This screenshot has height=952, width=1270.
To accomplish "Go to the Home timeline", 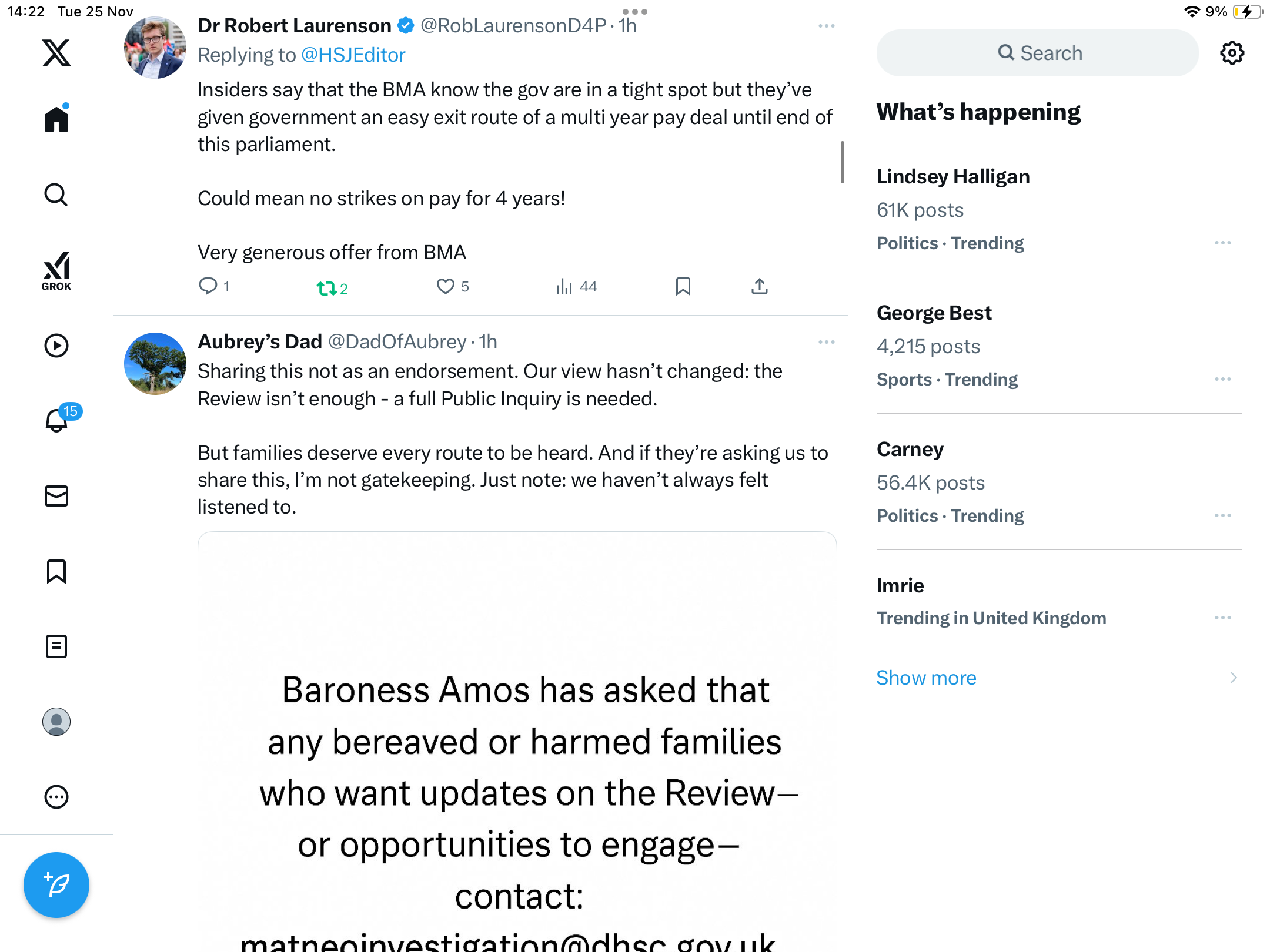I will point(56,119).
